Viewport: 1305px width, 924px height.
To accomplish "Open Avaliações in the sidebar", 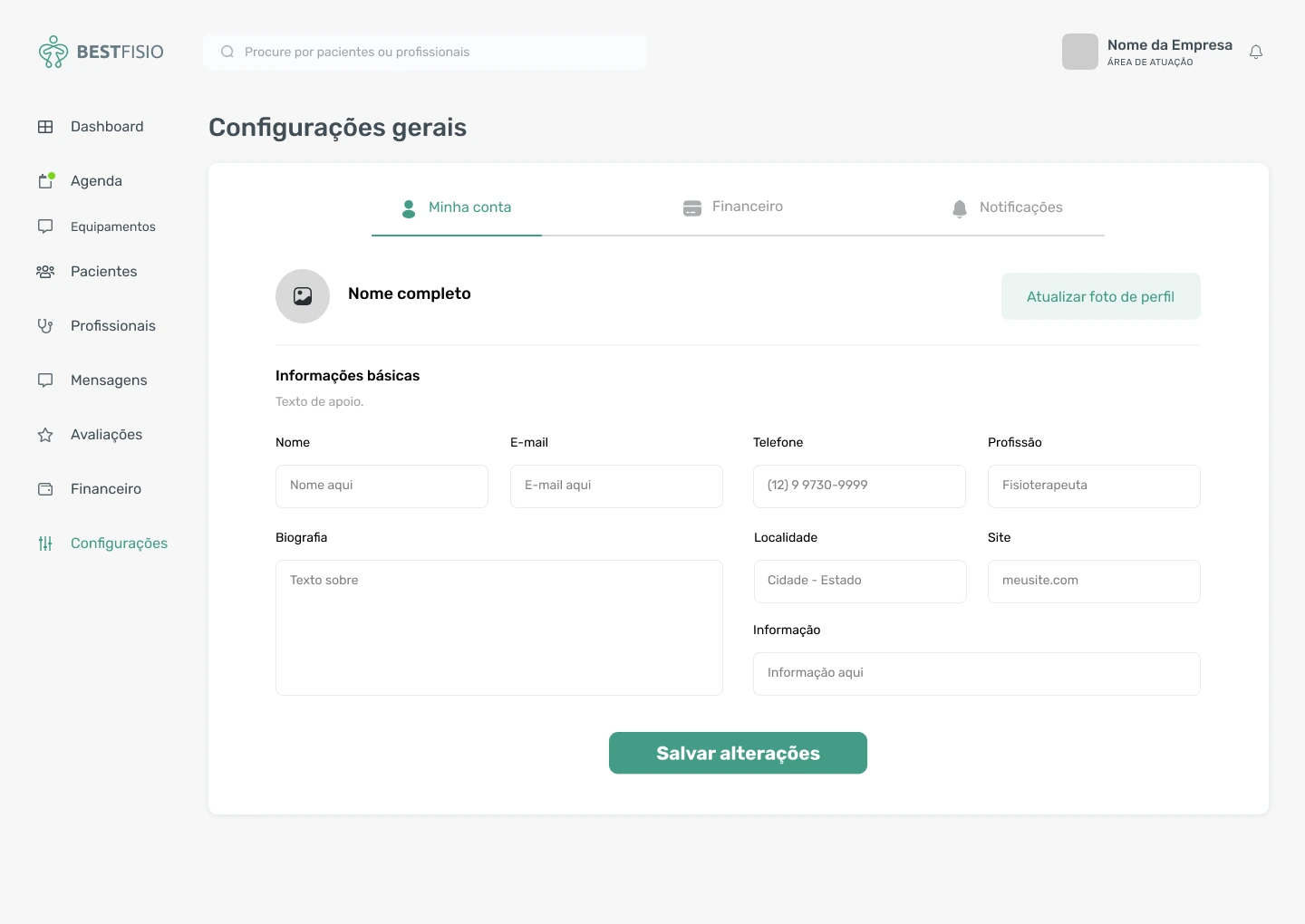I will pos(106,435).
